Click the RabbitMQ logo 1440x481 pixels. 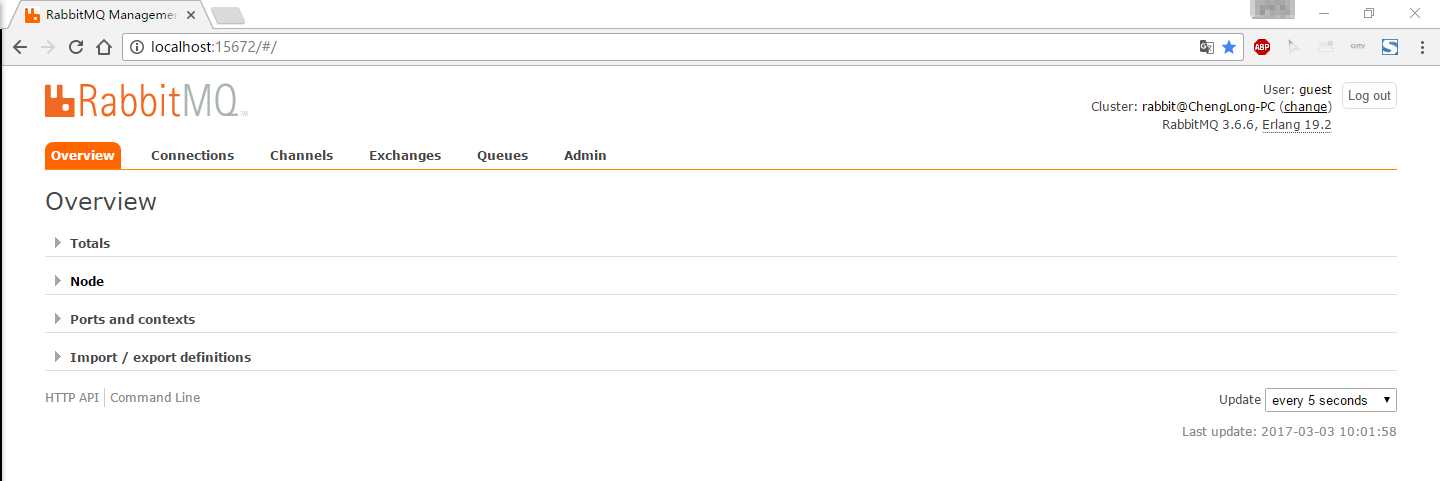coord(145,101)
